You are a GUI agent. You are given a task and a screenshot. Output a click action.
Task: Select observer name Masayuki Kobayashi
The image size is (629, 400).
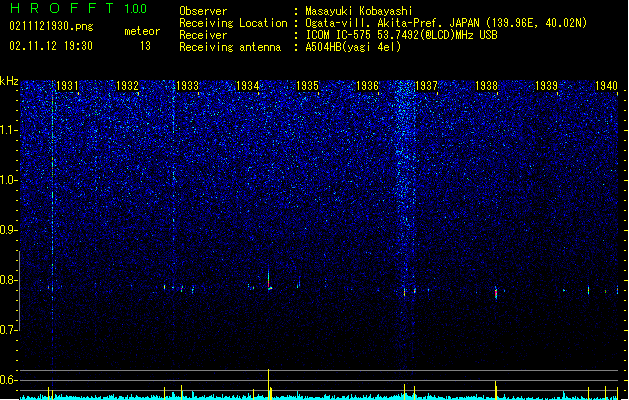[x=359, y=11]
